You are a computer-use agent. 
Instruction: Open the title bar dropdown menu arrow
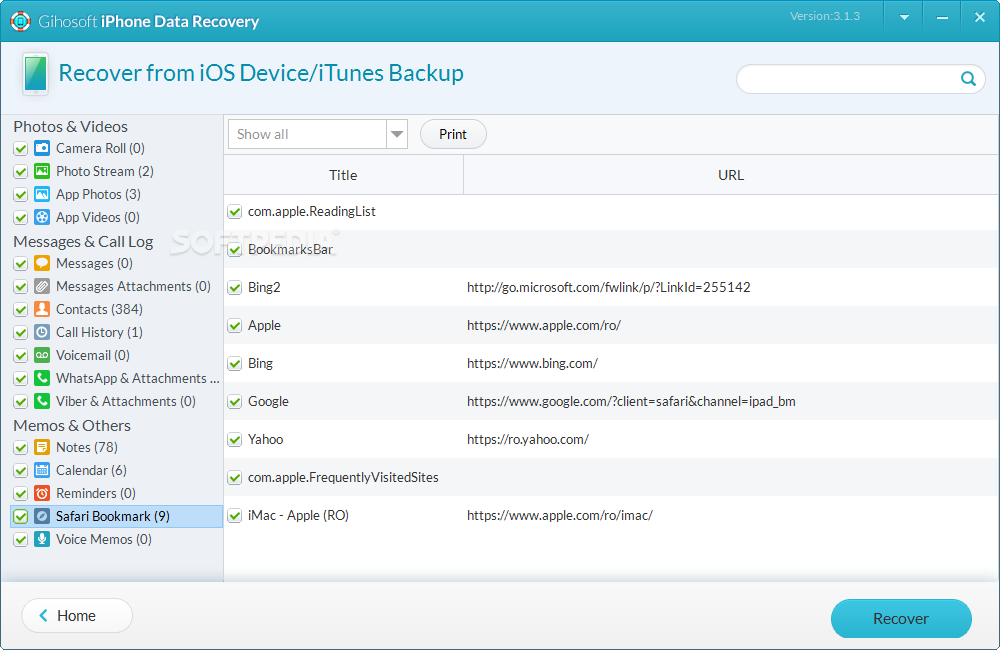[904, 18]
